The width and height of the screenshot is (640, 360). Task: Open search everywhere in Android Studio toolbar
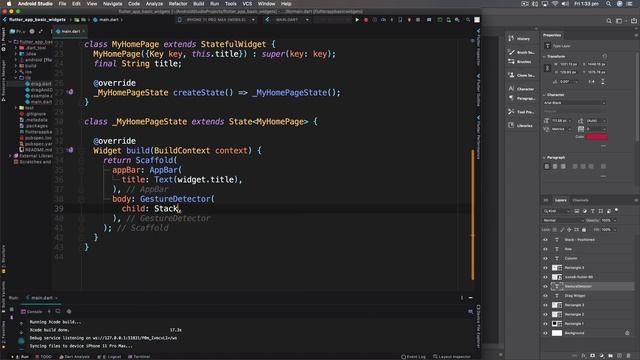(468, 20)
